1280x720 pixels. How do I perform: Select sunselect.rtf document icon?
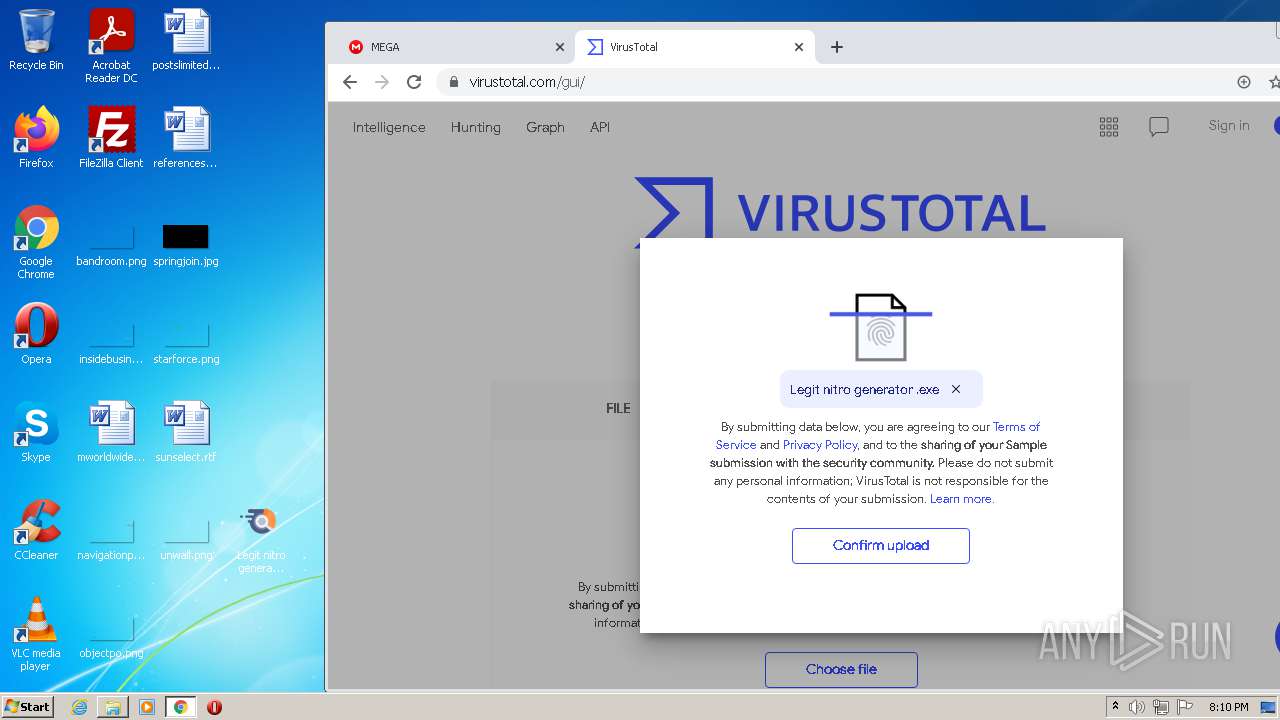186,432
